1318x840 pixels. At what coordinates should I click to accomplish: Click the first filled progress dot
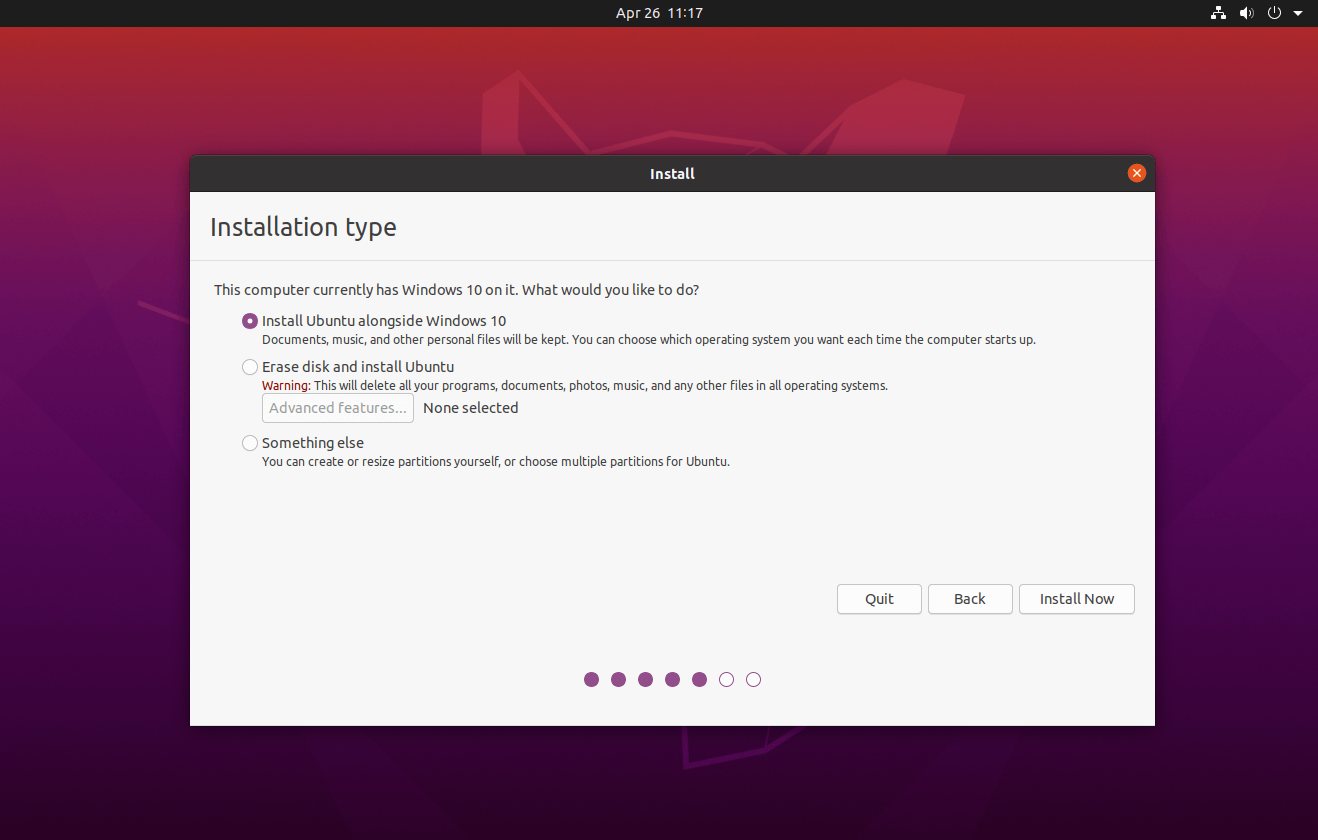[591, 679]
